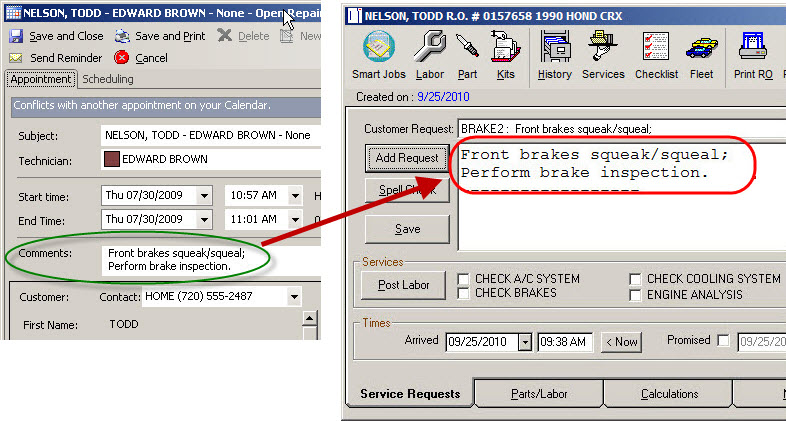Click the Subject text field

tap(208, 135)
